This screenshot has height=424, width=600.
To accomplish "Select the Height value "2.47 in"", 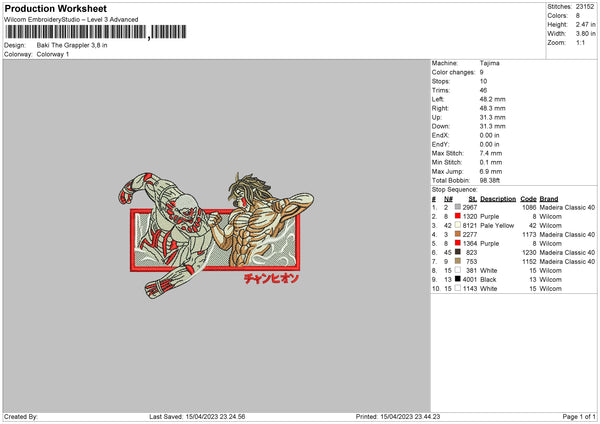I will (x=585, y=24).
